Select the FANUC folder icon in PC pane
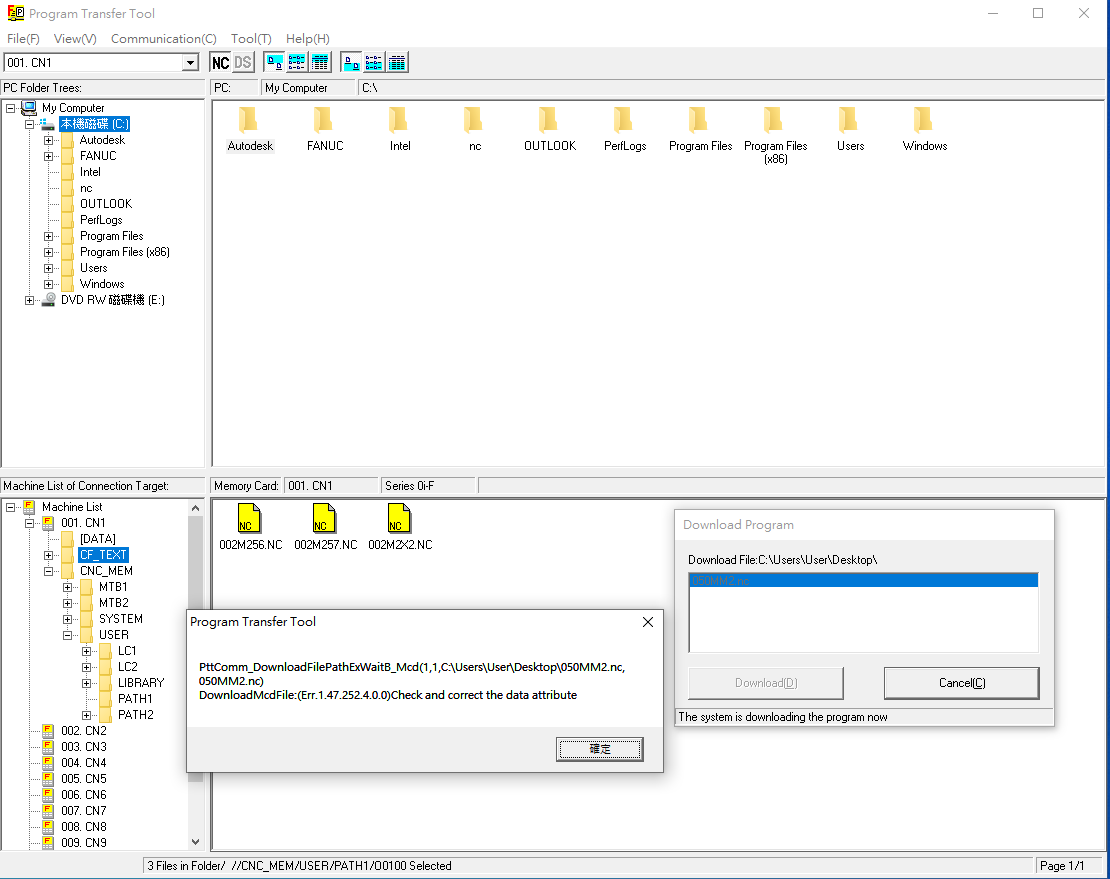Image resolution: width=1110 pixels, height=879 pixels. pyautogui.click(x=324, y=121)
